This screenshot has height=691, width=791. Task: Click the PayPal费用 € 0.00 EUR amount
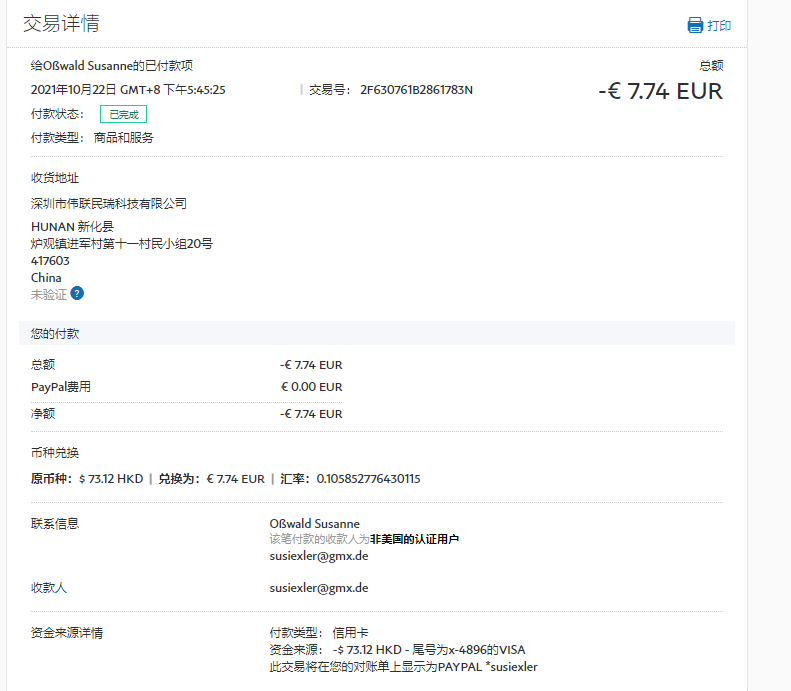[311, 387]
